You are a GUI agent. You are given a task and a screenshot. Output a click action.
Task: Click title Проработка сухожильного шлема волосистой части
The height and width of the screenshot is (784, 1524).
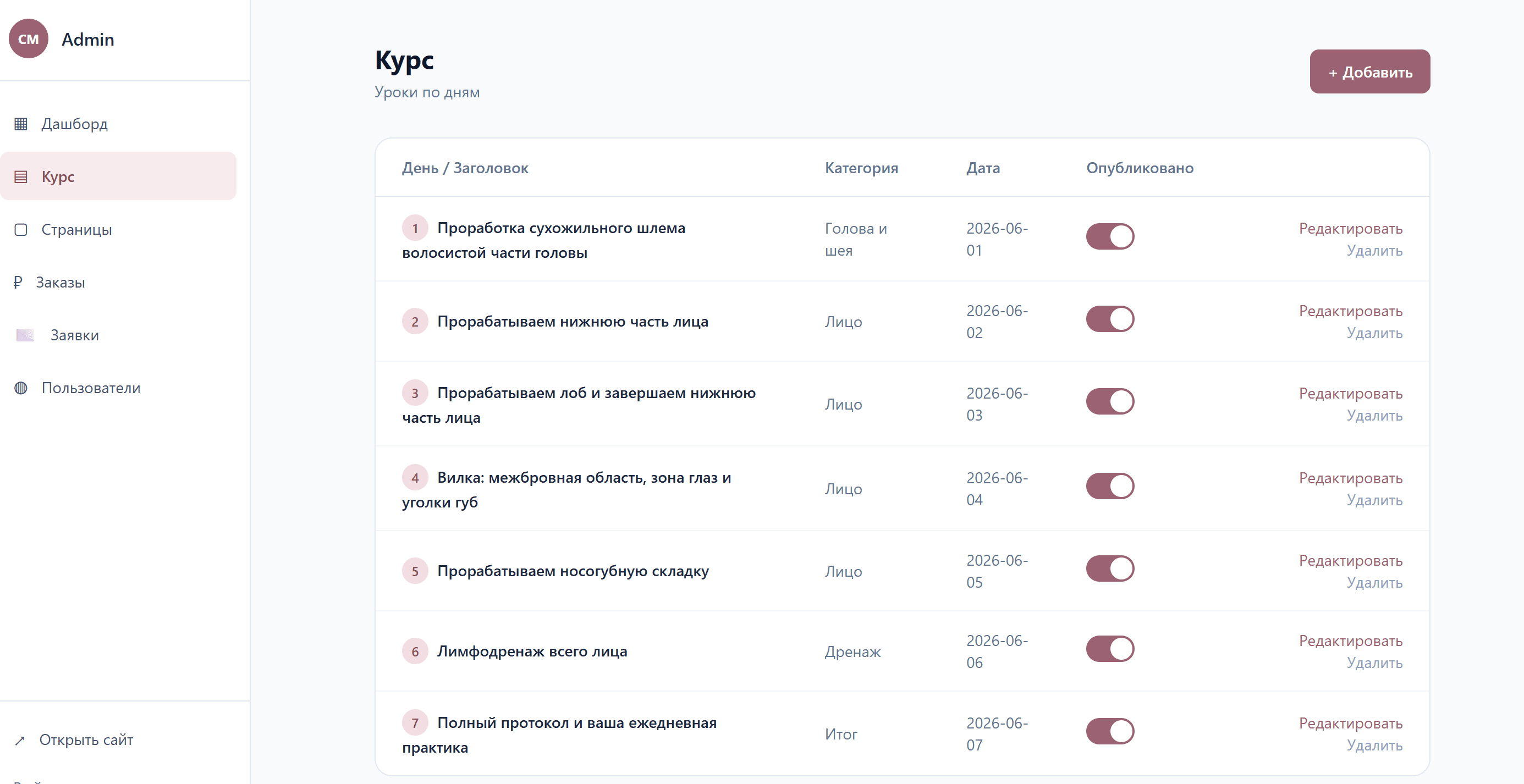click(544, 241)
